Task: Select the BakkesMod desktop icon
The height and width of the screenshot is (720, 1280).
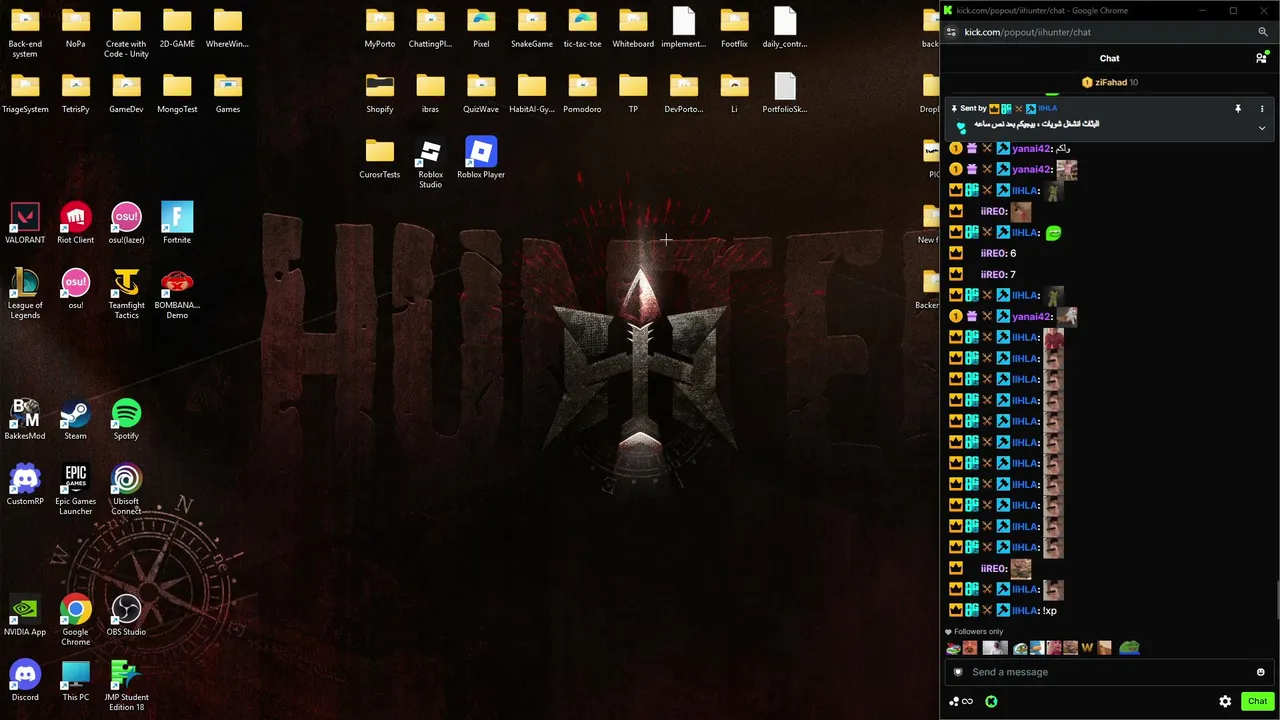Action: point(25,420)
